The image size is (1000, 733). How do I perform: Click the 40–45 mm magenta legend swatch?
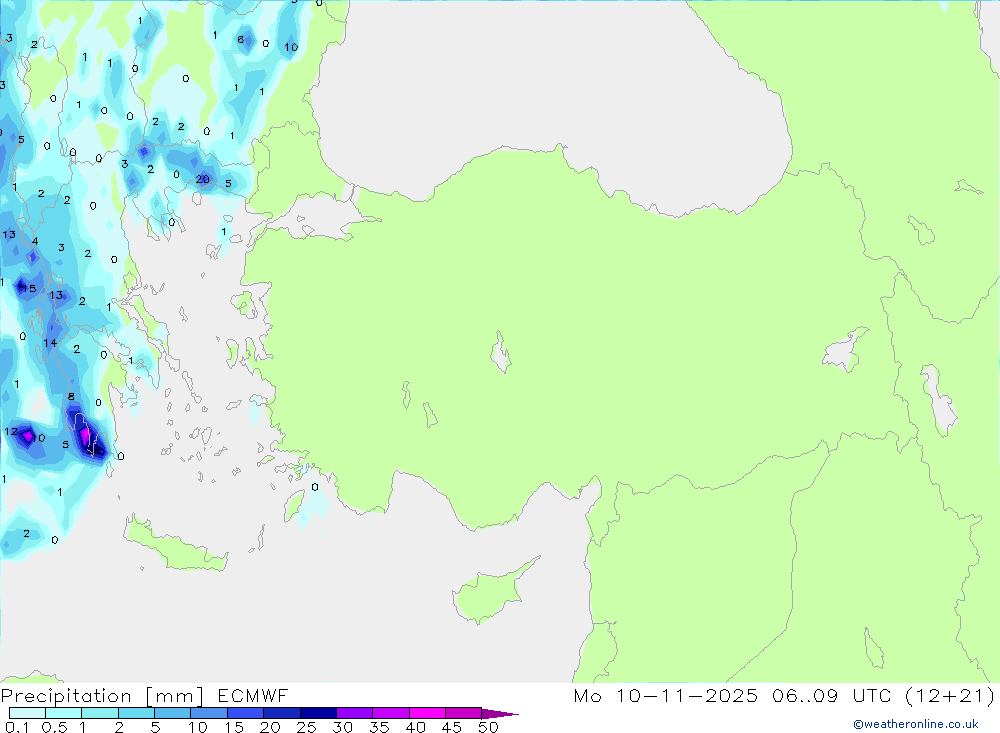(427, 713)
